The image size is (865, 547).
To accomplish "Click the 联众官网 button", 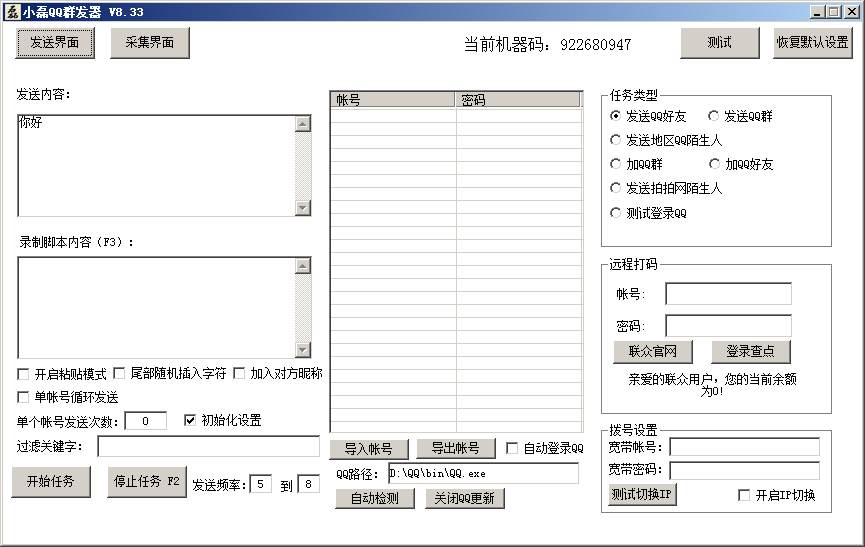I will click(653, 351).
